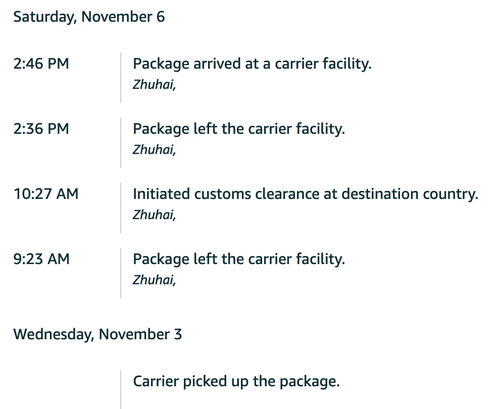Select the 2:36 PM timestamp
This screenshot has width=500, height=409.
coord(41,129)
